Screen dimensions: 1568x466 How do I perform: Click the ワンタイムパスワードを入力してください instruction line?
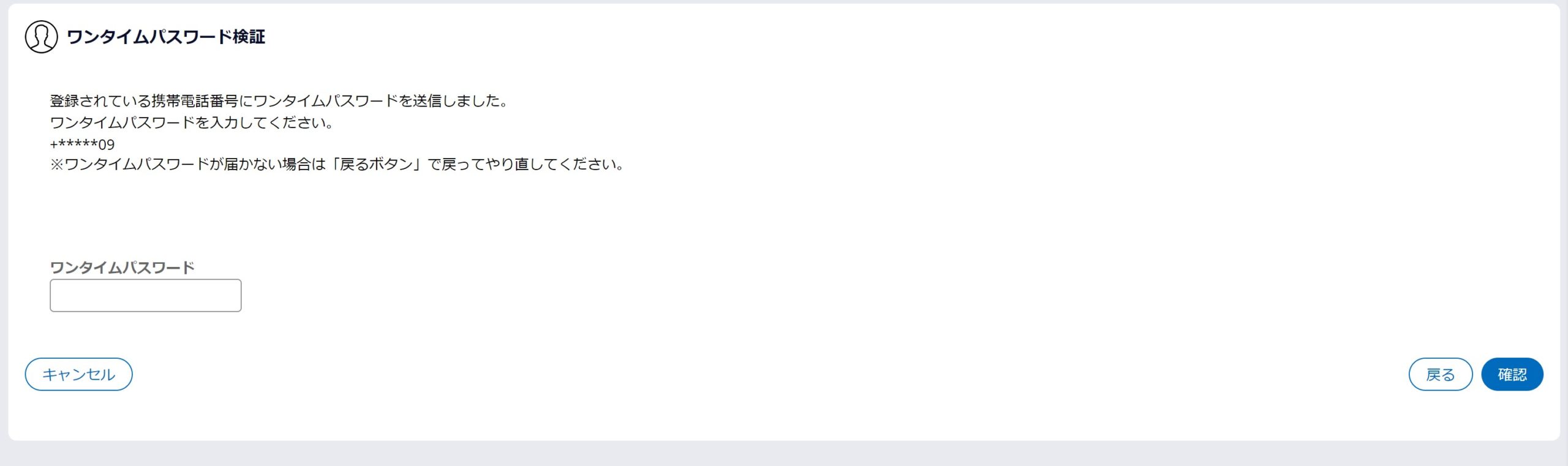click(x=192, y=122)
